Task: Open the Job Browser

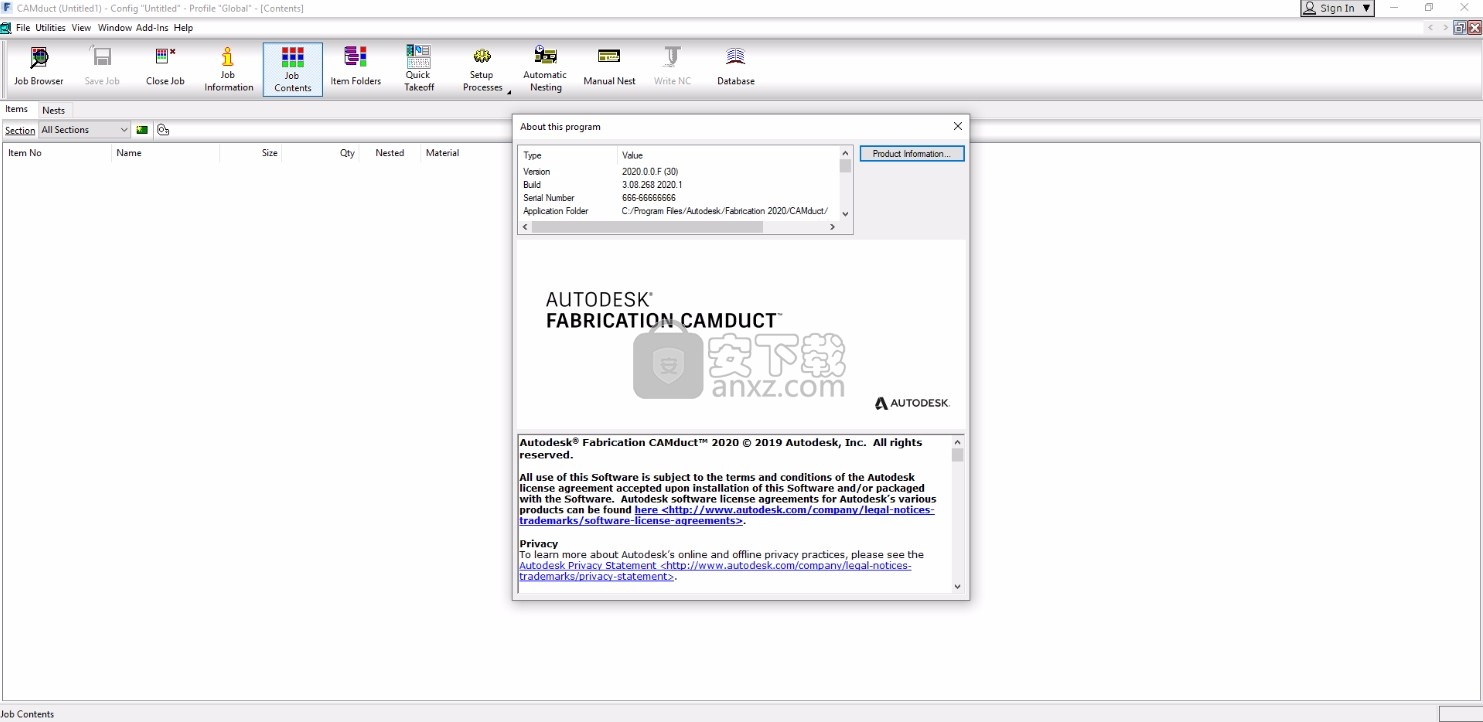Action: [x=38, y=68]
